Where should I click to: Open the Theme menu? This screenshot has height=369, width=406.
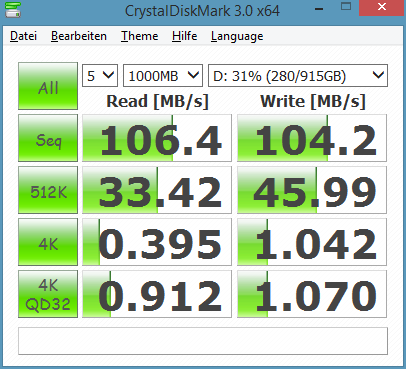(x=139, y=36)
